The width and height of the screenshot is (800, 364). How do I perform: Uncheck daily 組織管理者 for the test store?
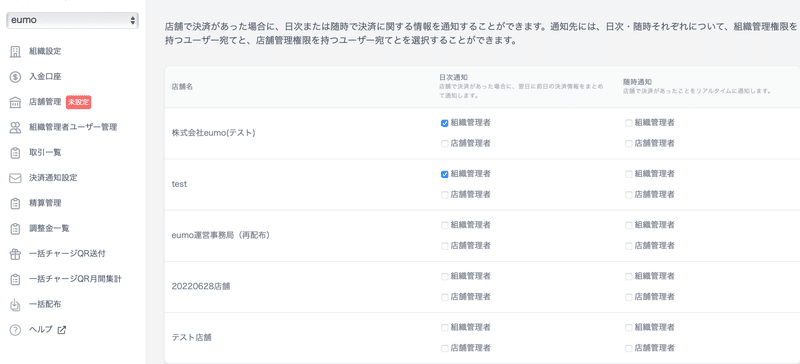(x=444, y=174)
